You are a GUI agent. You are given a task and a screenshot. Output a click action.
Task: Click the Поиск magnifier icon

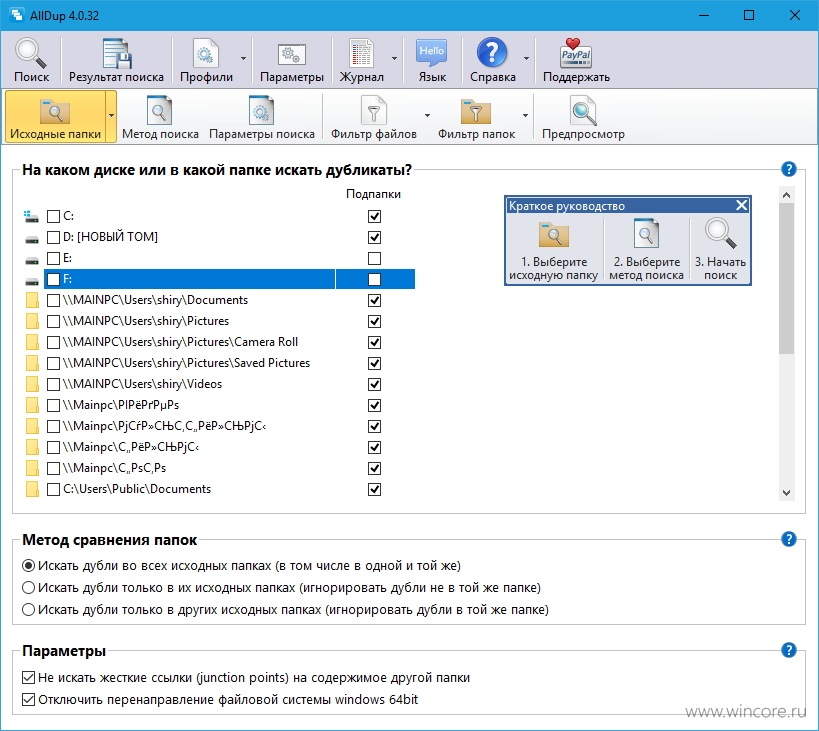click(31, 53)
